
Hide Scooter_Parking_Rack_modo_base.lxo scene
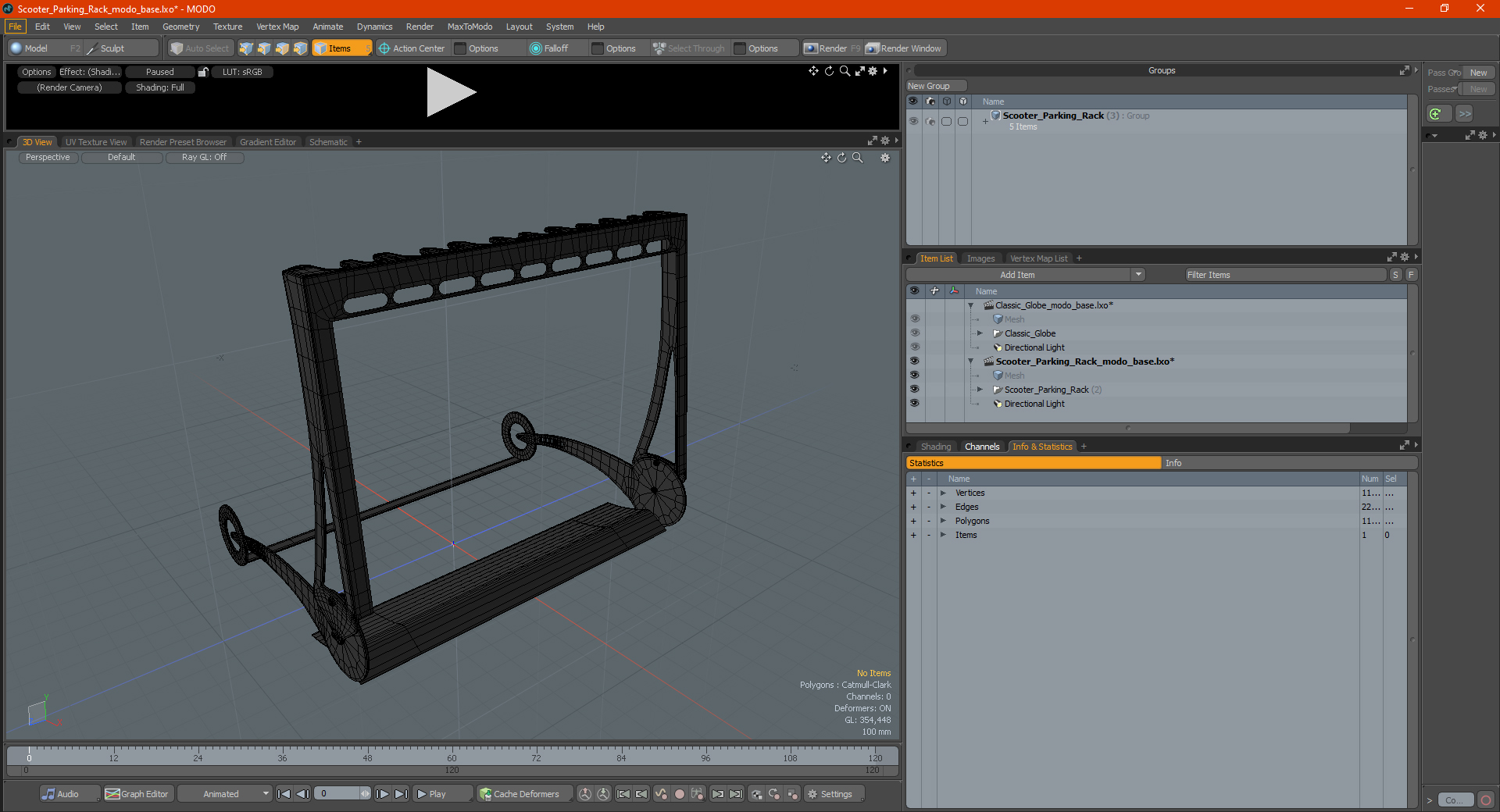pyautogui.click(x=914, y=361)
